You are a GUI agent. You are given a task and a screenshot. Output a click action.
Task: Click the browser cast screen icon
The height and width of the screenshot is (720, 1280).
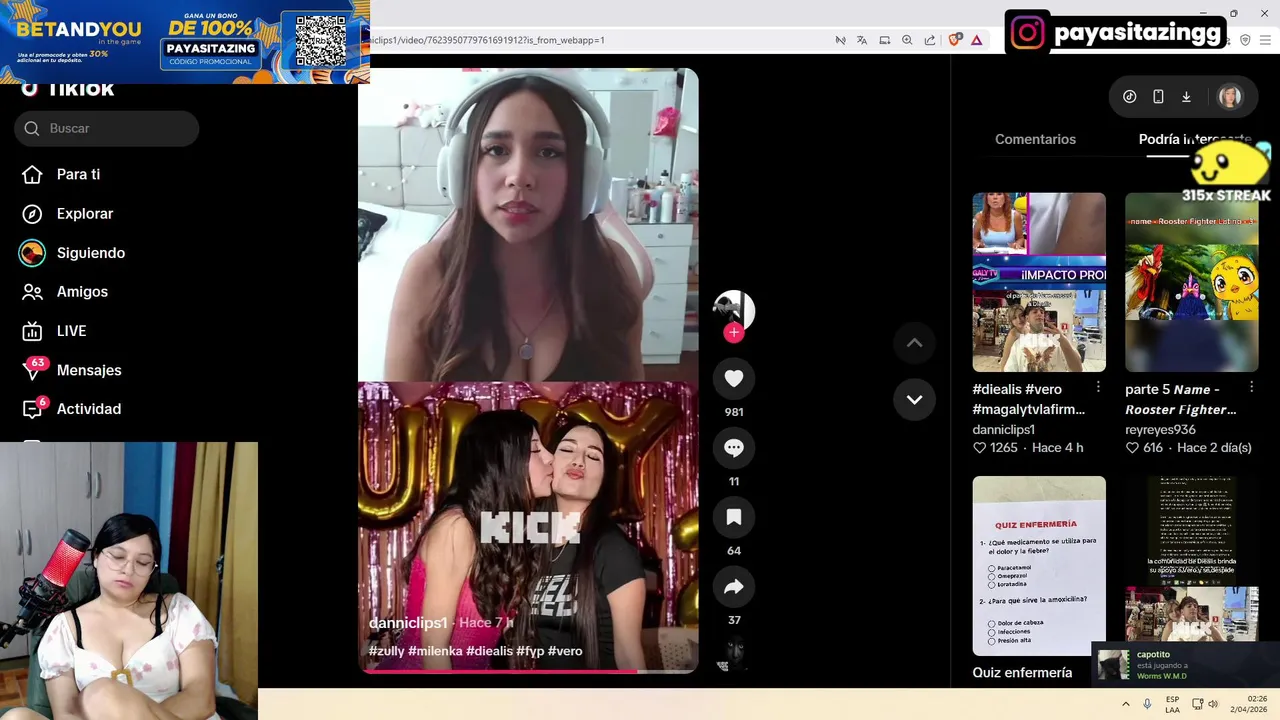click(x=885, y=40)
